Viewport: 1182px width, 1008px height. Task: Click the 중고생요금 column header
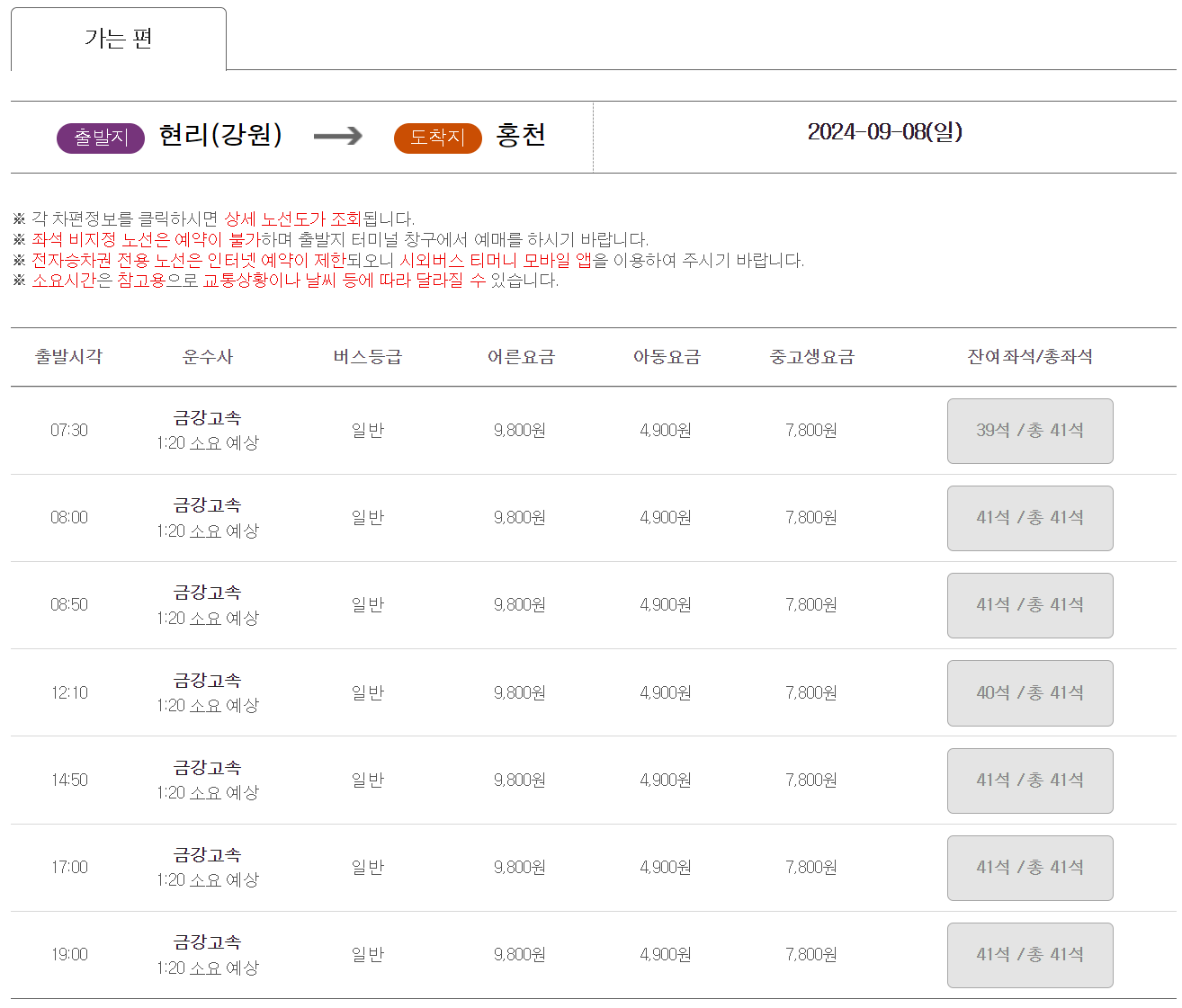pos(812,357)
